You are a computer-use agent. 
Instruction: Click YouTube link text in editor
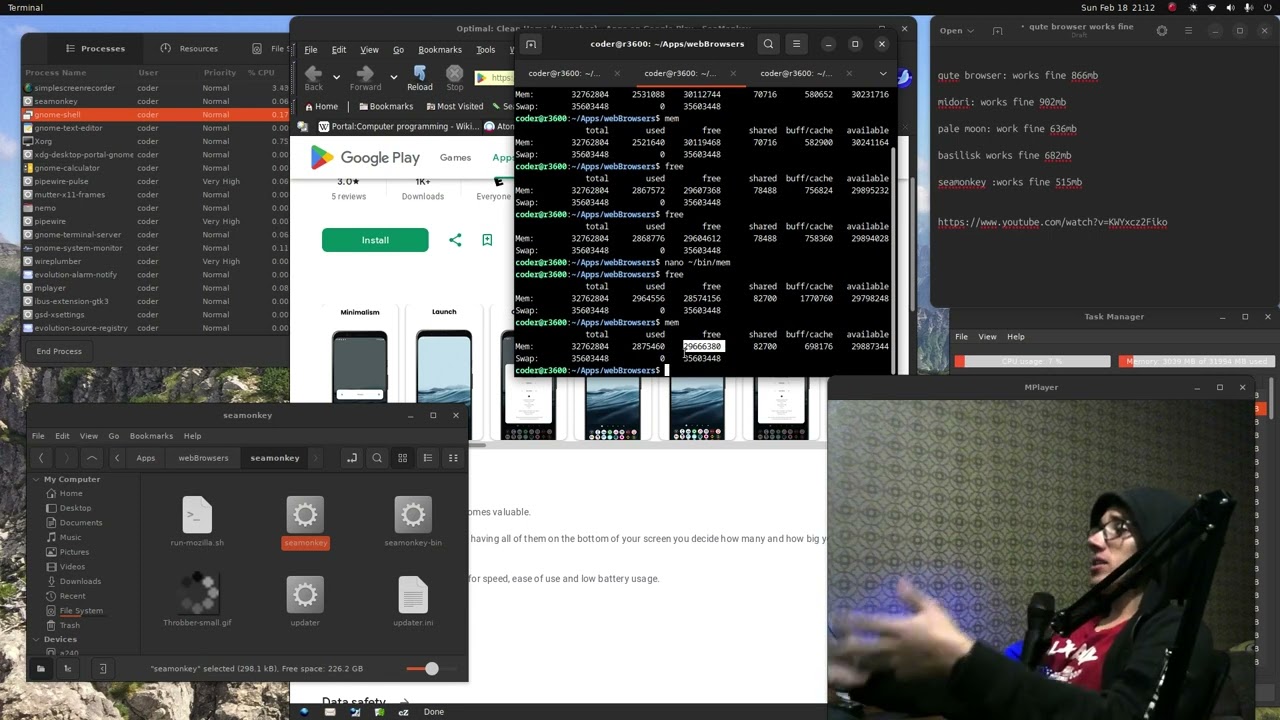(1052, 222)
